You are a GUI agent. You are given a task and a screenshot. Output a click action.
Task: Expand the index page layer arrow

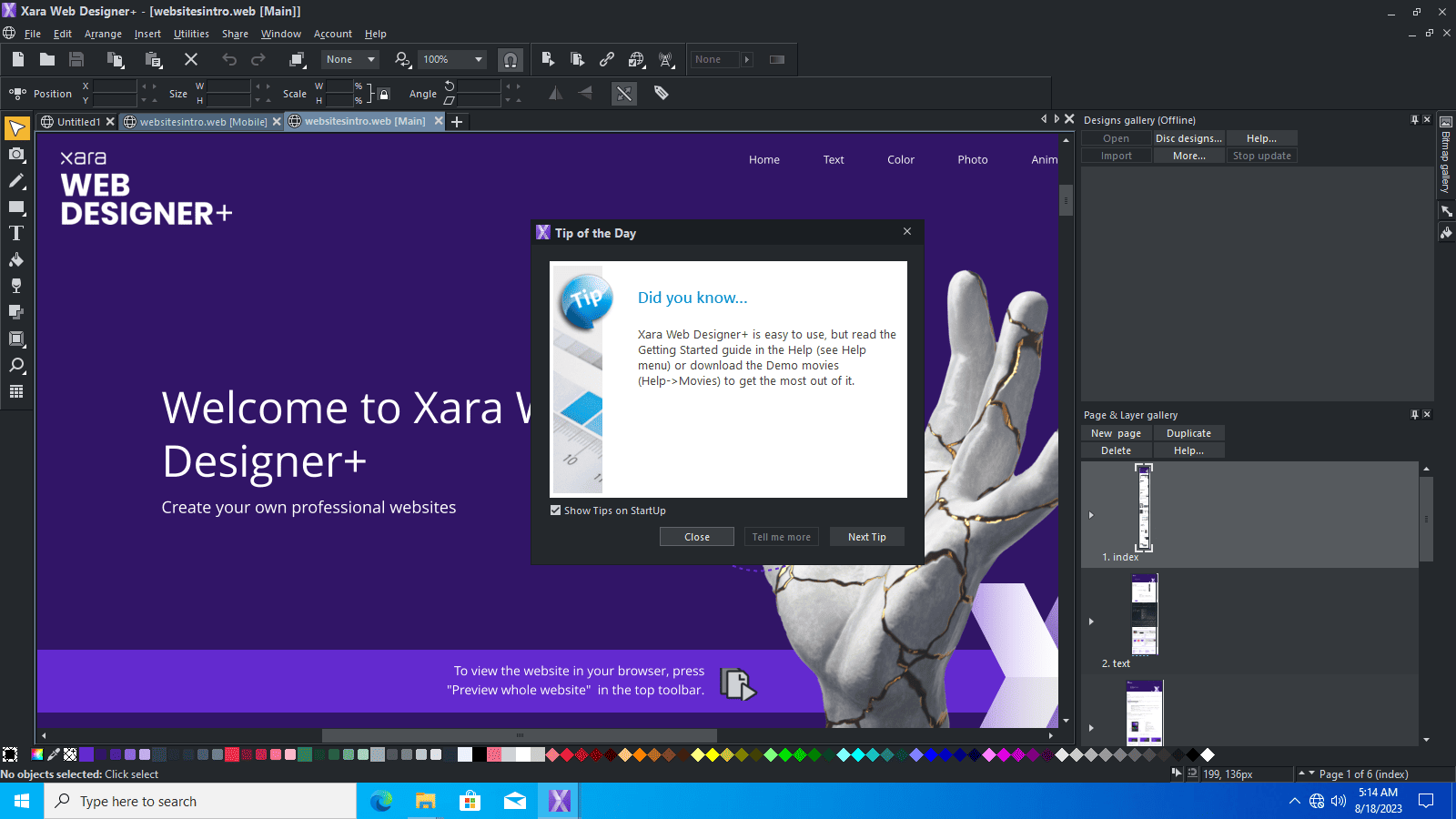(x=1091, y=515)
